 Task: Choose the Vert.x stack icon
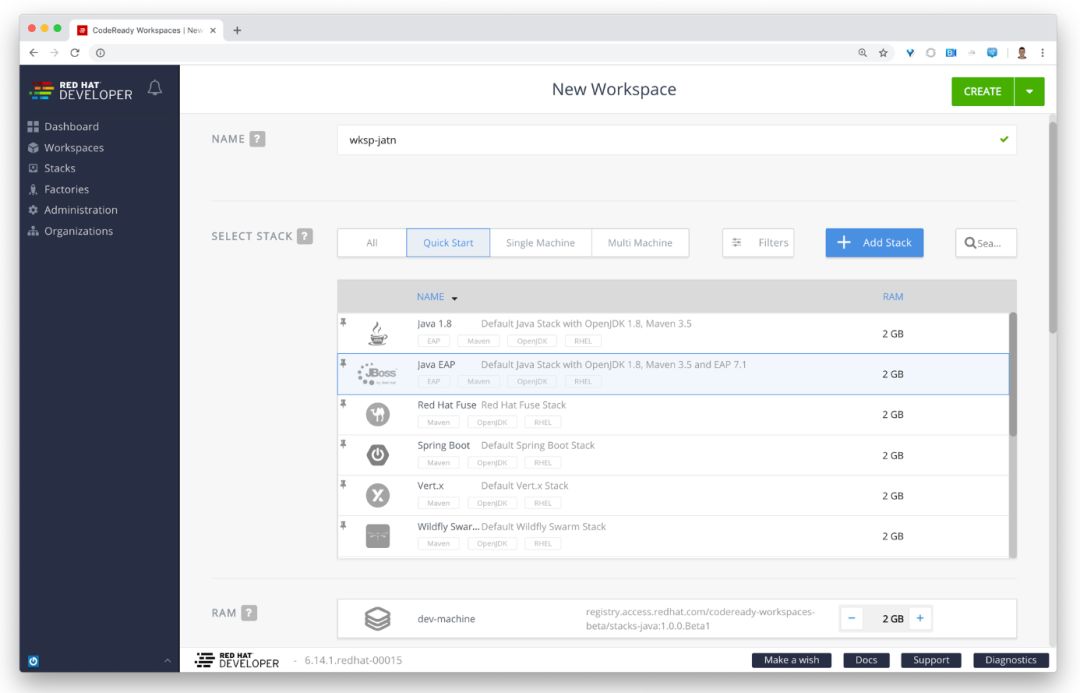(377, 495)
